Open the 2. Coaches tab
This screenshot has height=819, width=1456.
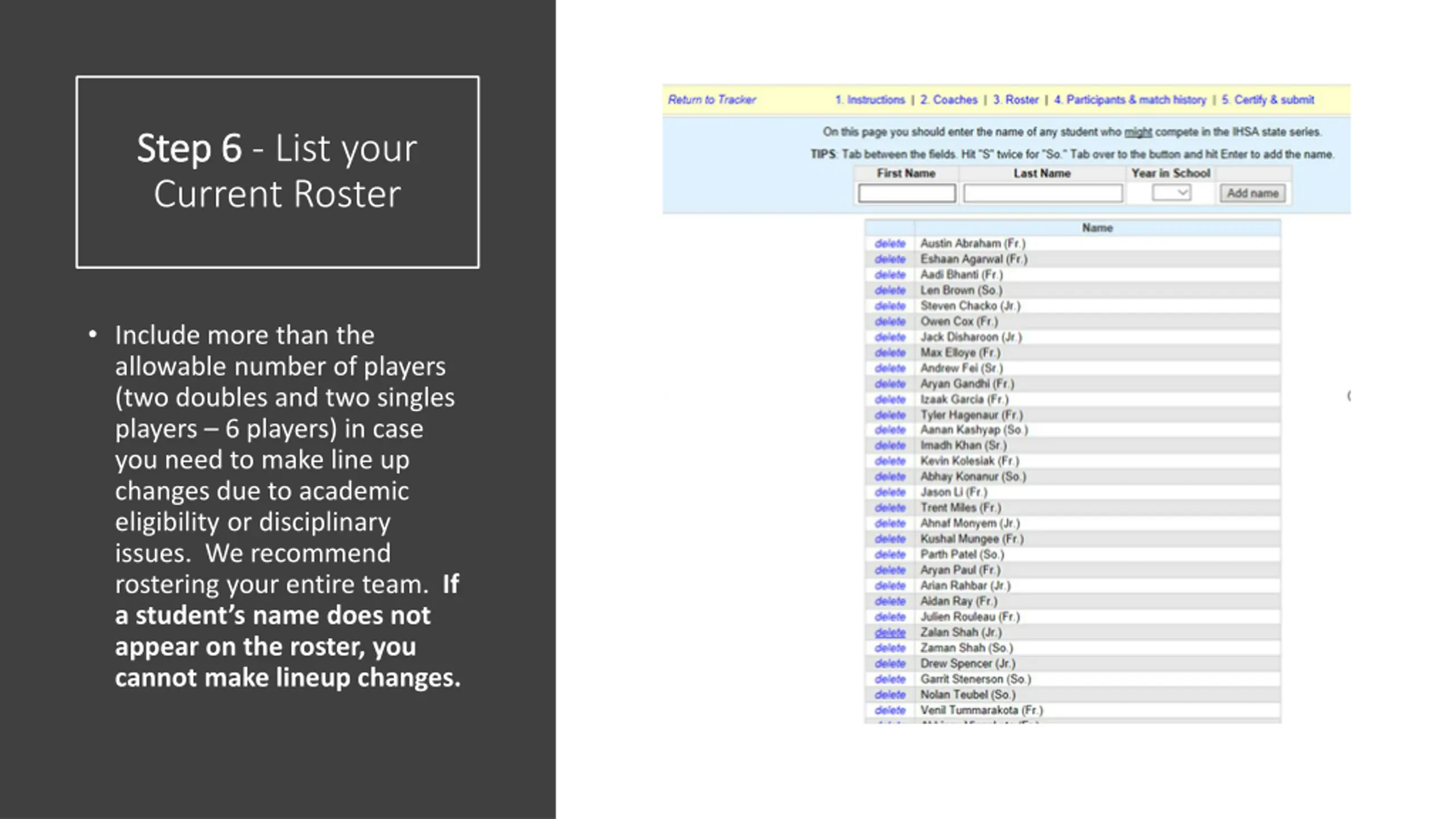point(949,100)
